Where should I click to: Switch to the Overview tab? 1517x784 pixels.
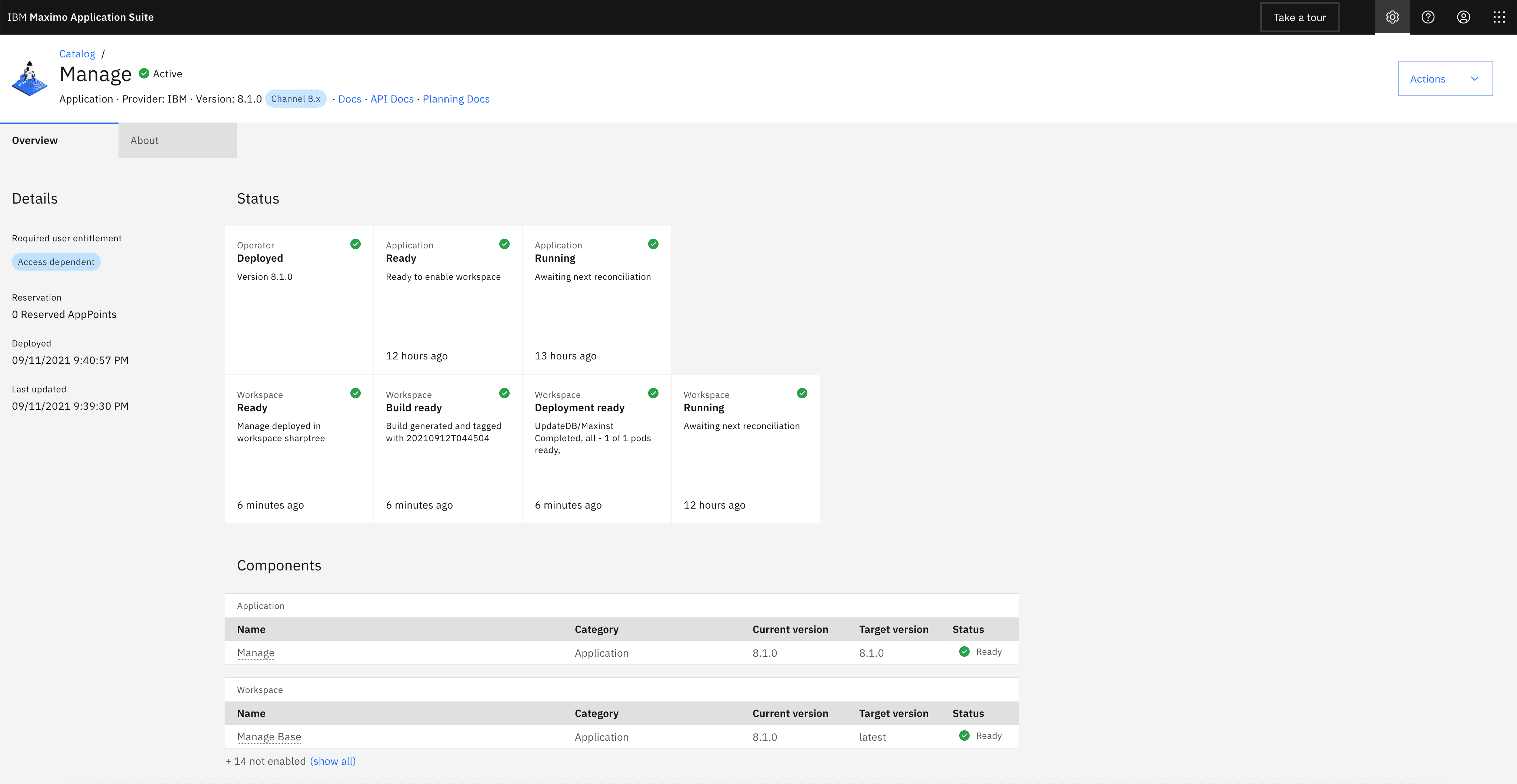[x=59, y=140]
